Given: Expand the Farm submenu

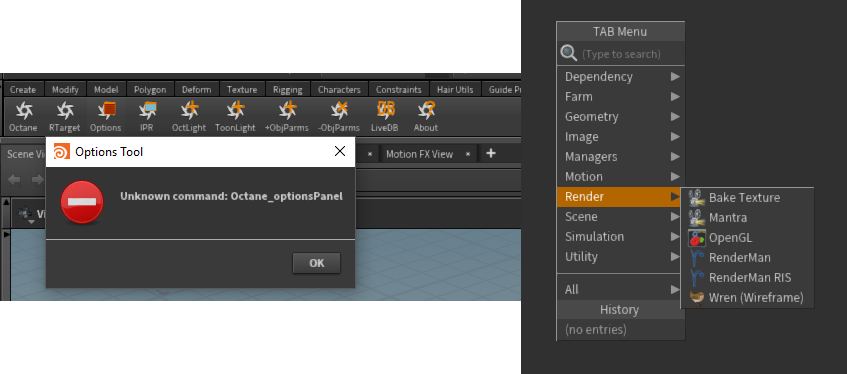Looking at the screenshot, I should (x=621, y=97).
